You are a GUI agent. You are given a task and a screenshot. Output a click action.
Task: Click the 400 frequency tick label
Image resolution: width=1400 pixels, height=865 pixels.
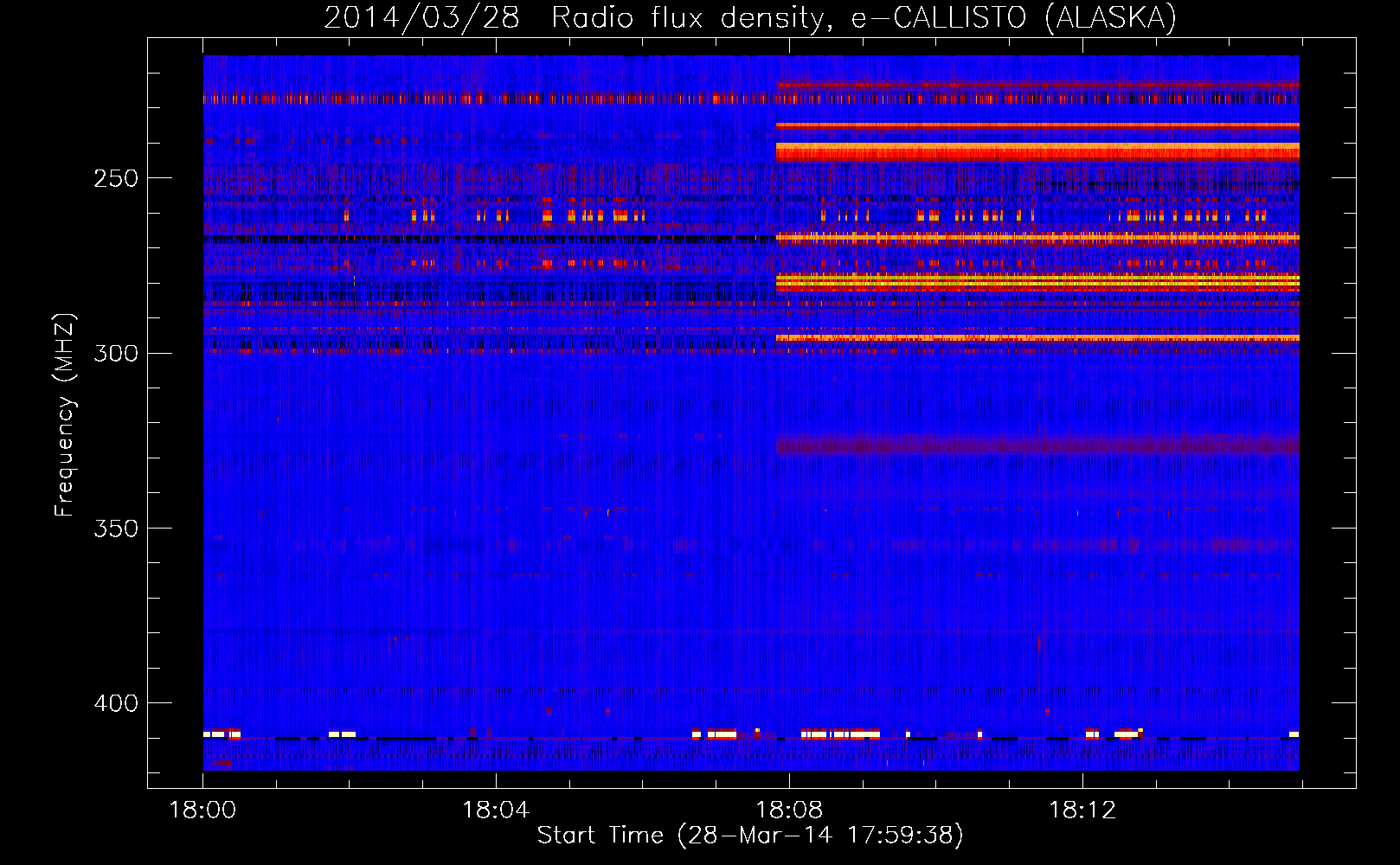tap(116, 703)
